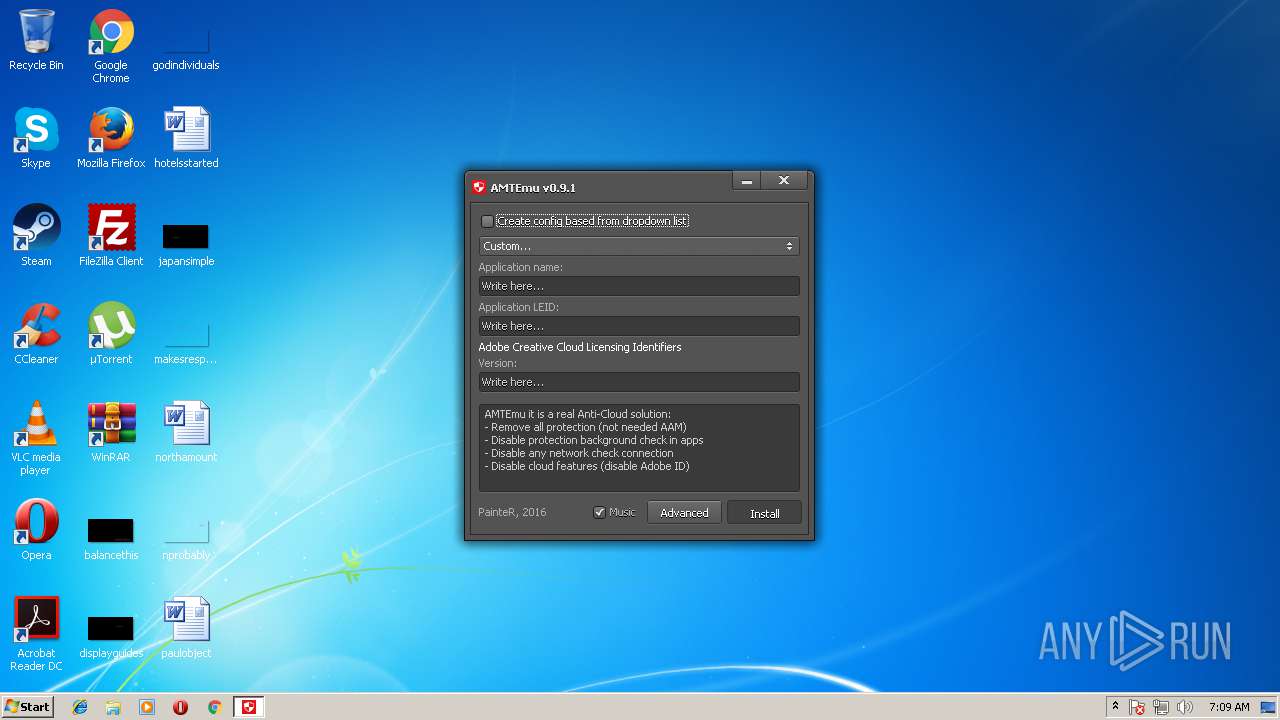1280x720 pixels.
Task: Launch Google Chrome from the desktop
Action: (111, 47)
